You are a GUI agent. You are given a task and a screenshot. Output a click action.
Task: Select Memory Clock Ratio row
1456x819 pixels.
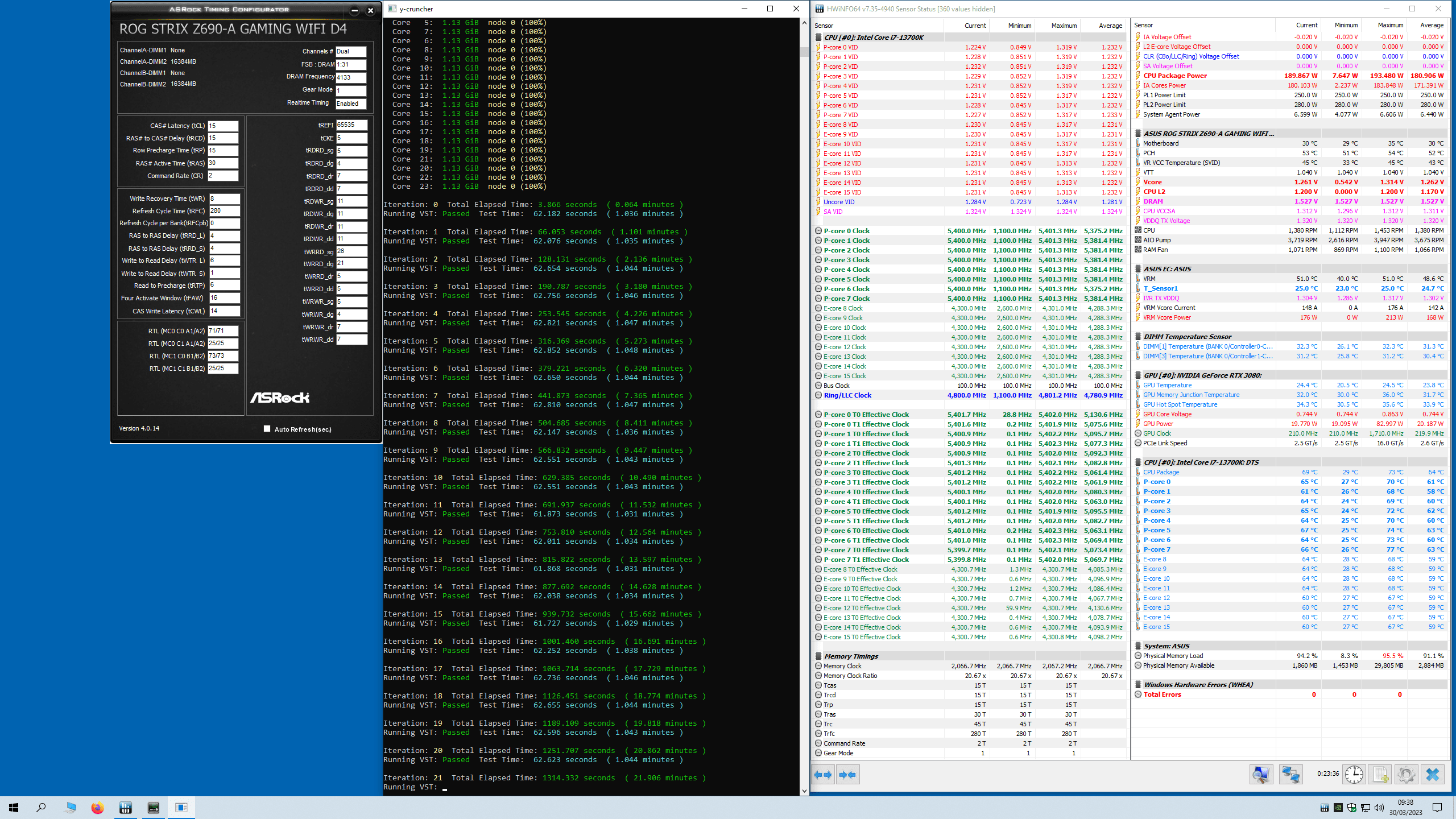pyautogui.click(x=969, y=676)
